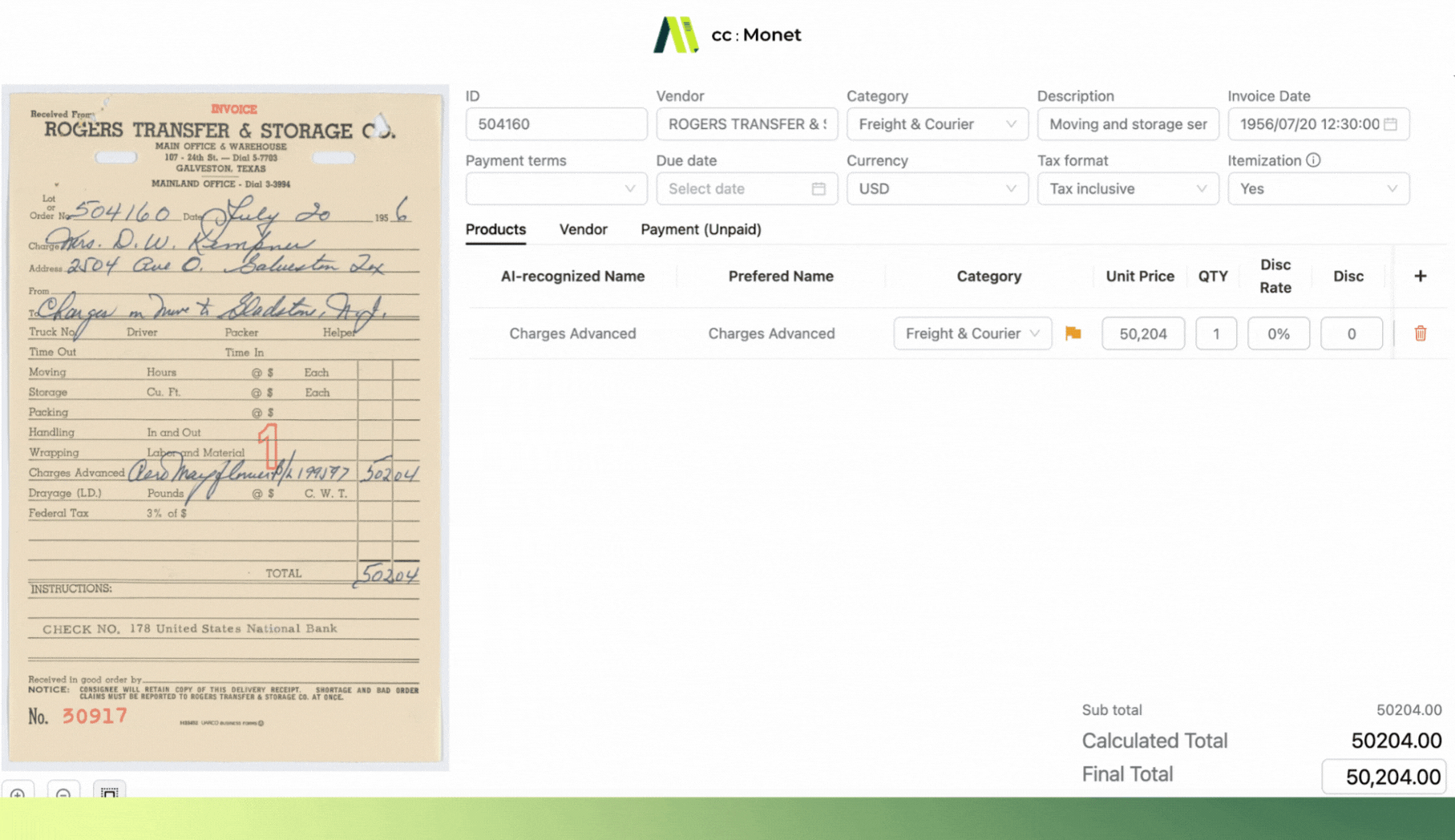Image resolution: width=1455 pixels, height=840 pixels.
Task: Open the Payment (Unpaid) tab
Action: click(701, 230)
